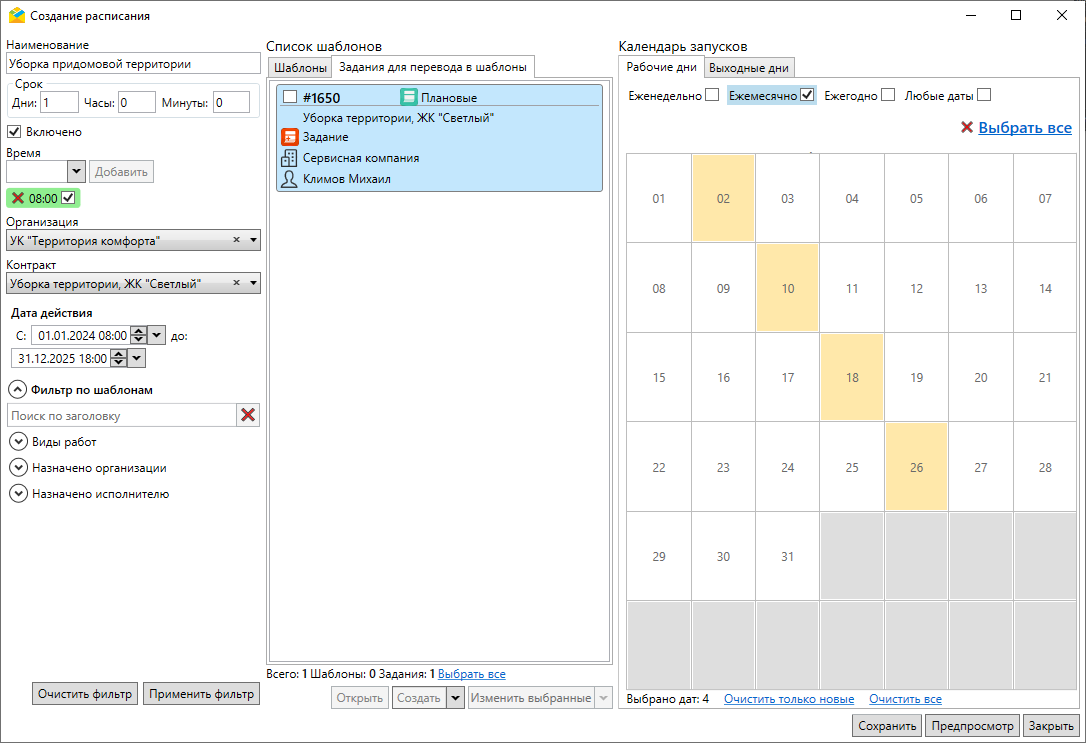
Task: Click the Сервисная компания building icon
Action: [x=290, y=158]
